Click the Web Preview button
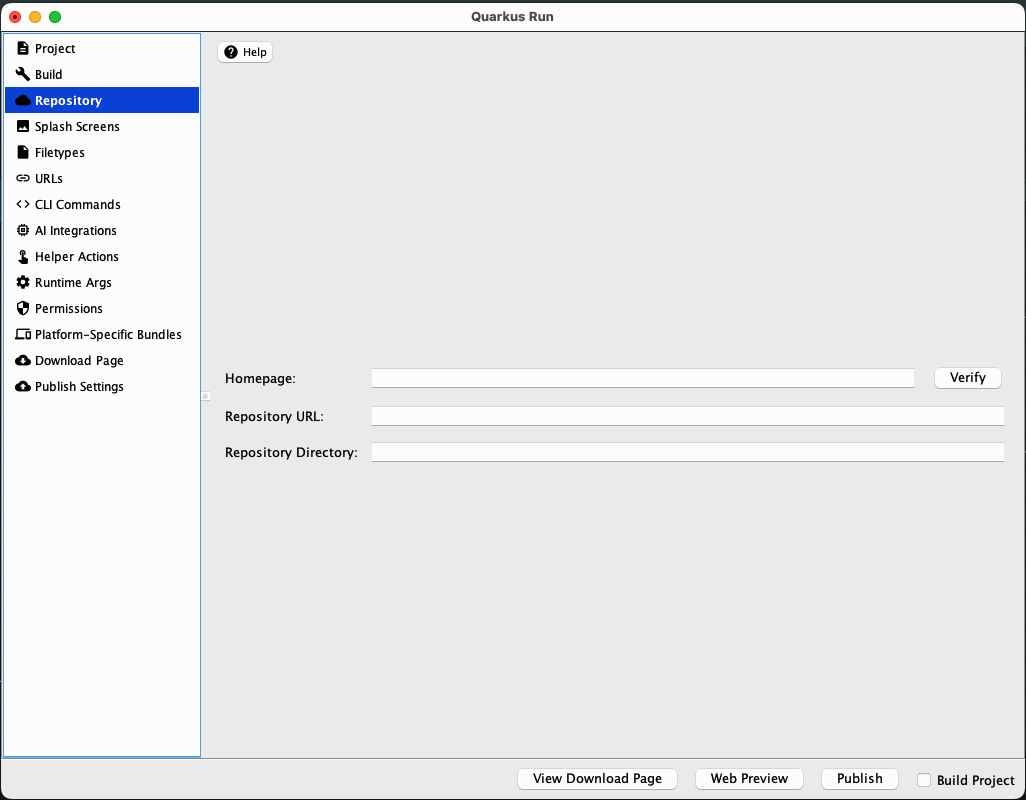This screenshot has width=1026, height=800. point(749,778)
